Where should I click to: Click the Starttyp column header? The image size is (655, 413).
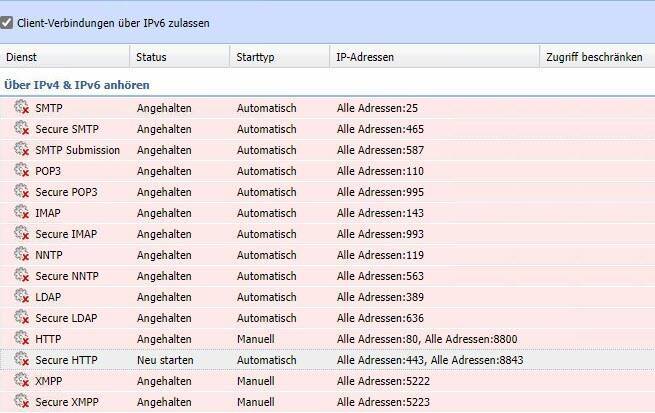click(278, 57)
